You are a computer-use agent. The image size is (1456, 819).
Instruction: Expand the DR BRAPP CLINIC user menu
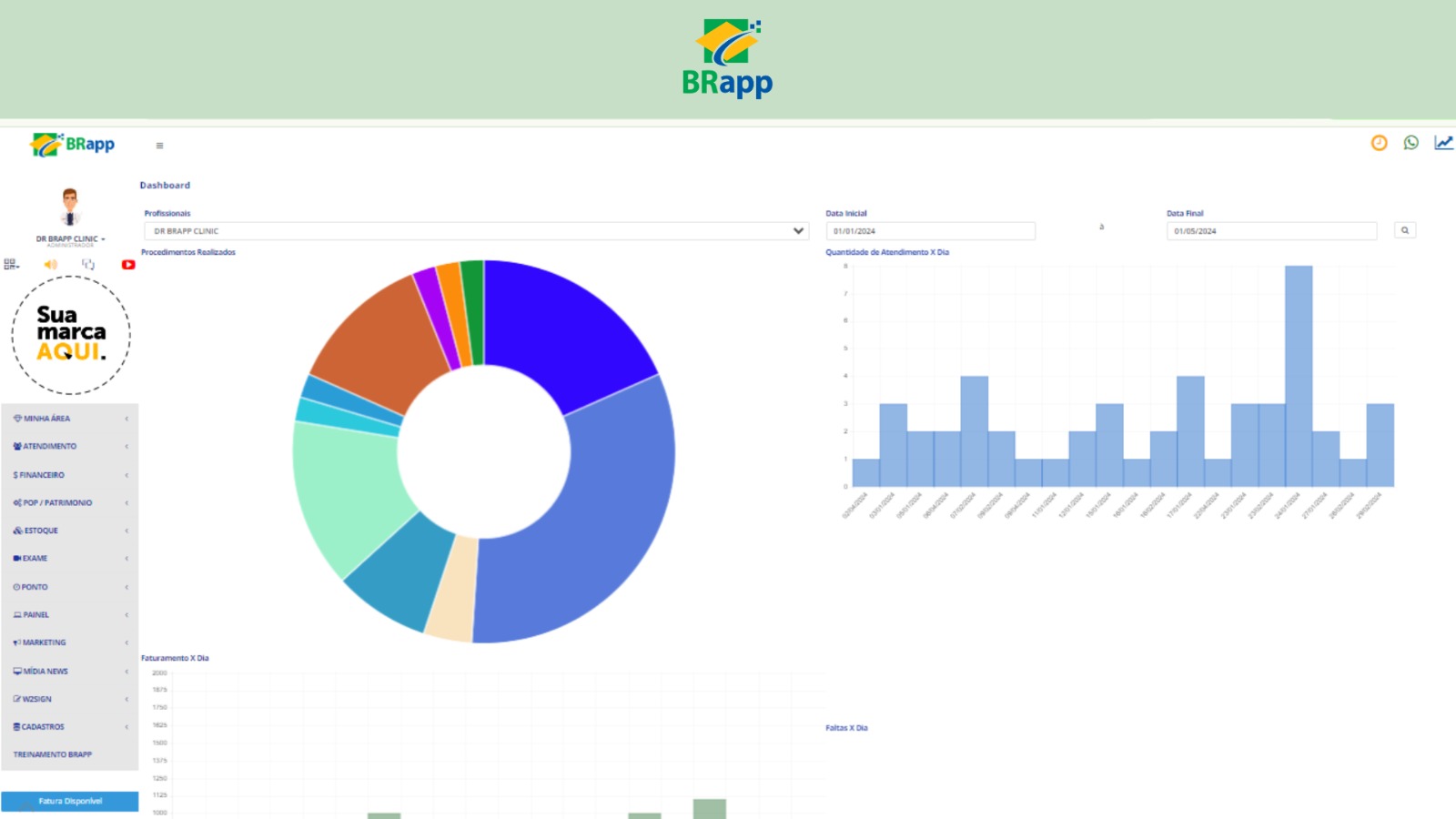point(70,239)
